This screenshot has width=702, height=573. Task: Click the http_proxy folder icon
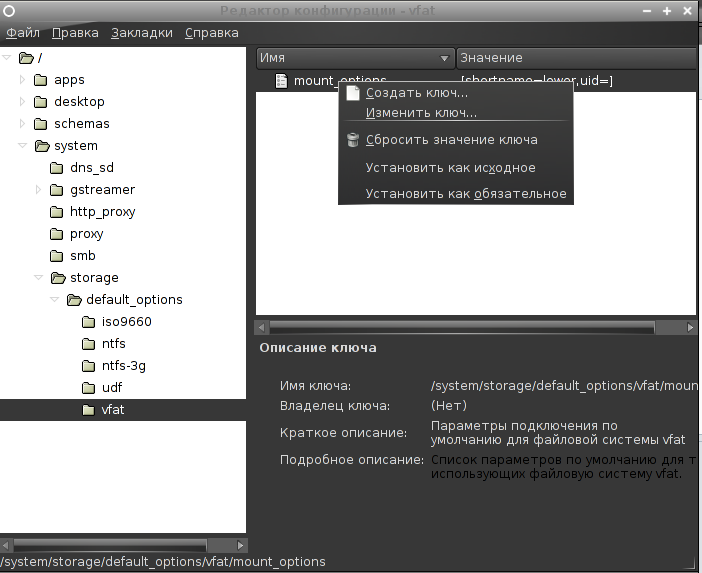(x=56, y=212)
